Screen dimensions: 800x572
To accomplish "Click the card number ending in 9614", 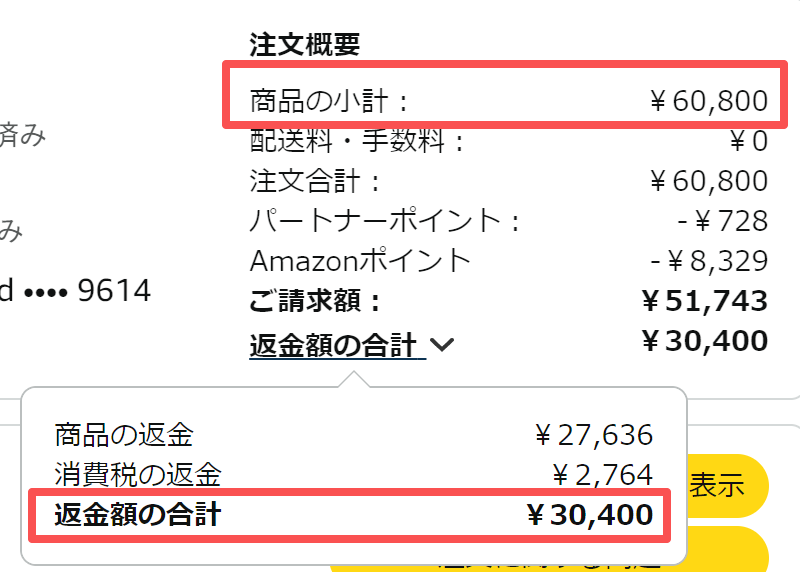I will (75, 291).
